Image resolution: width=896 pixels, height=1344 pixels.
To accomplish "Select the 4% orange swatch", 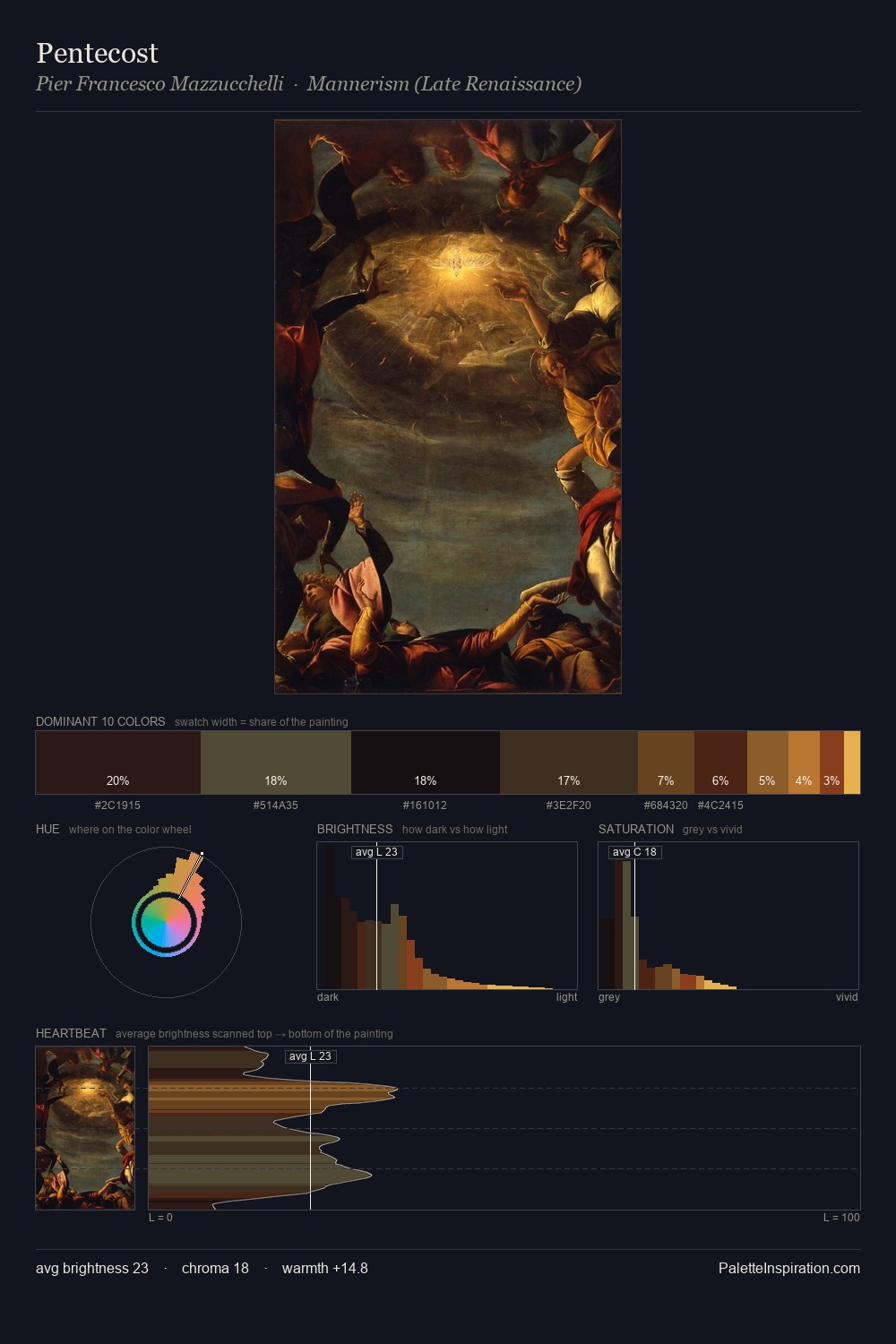I will [x=804, y=762].
